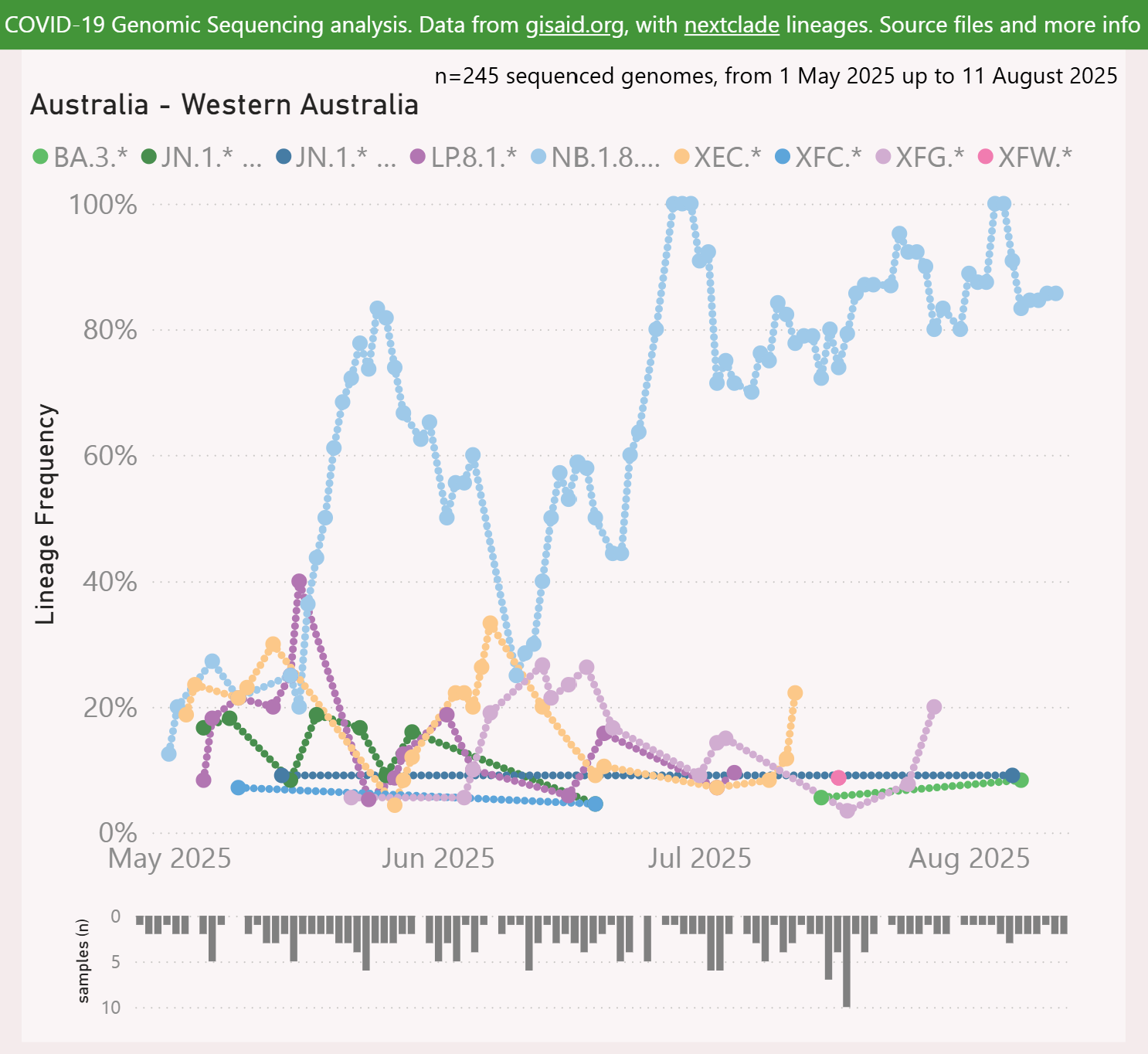The height and width of the screenshot is (1054, 1148).
Task: Toggle the dark green JN.1.* legend entry
Action: (200, 157)
